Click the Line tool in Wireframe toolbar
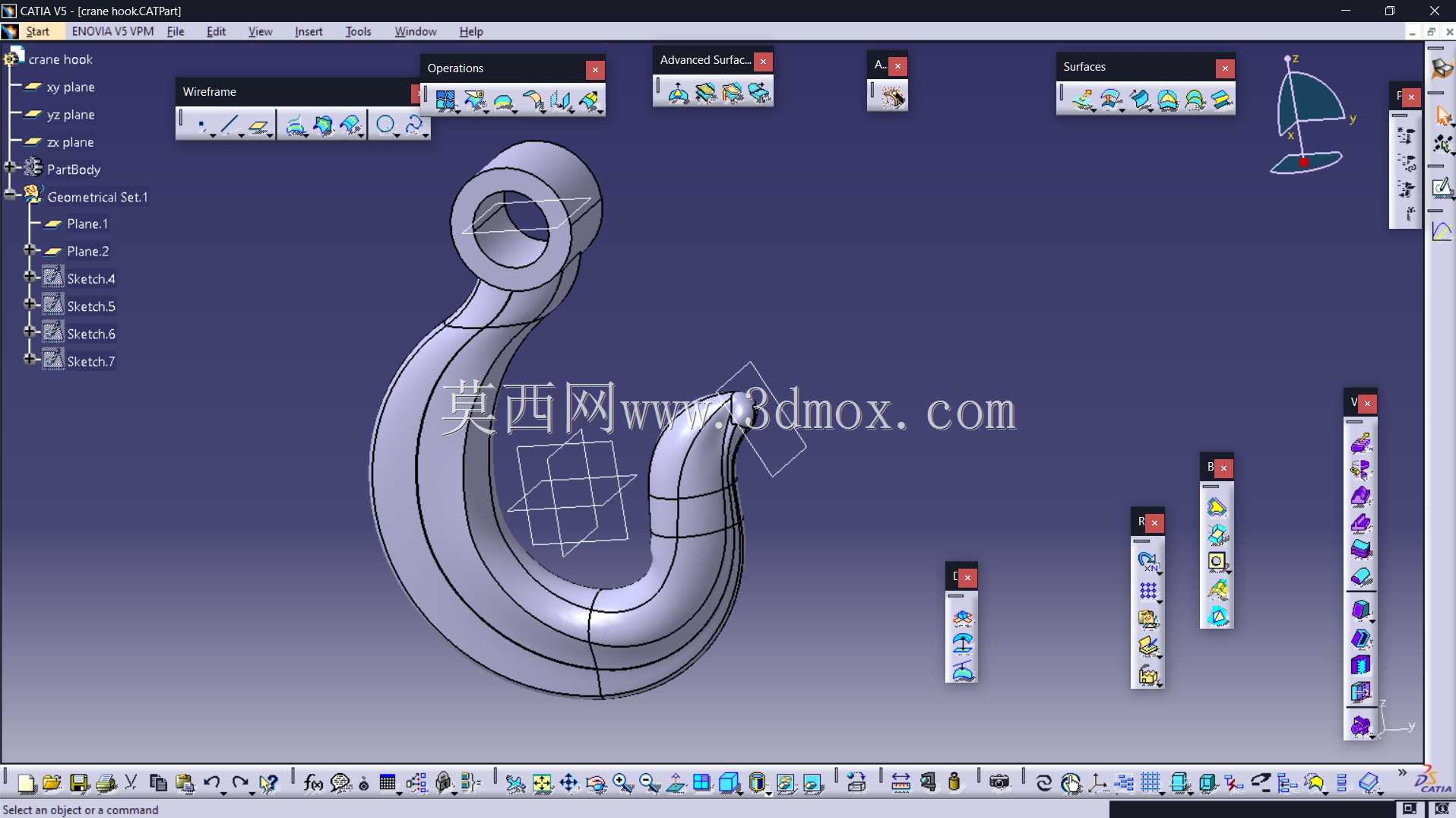1456x818 pixels. [229, 125]
